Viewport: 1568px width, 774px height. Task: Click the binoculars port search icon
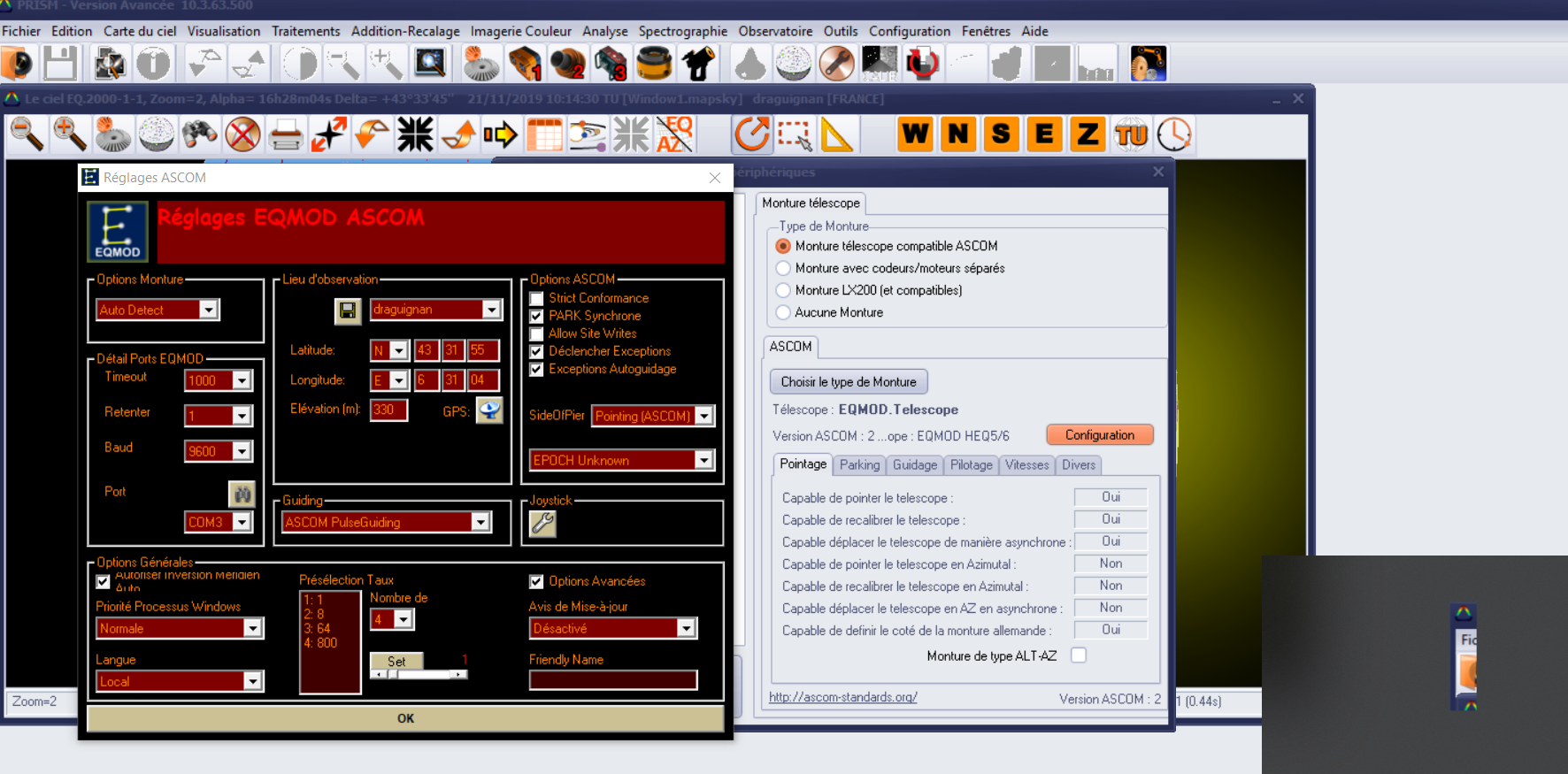click(242, 494)
